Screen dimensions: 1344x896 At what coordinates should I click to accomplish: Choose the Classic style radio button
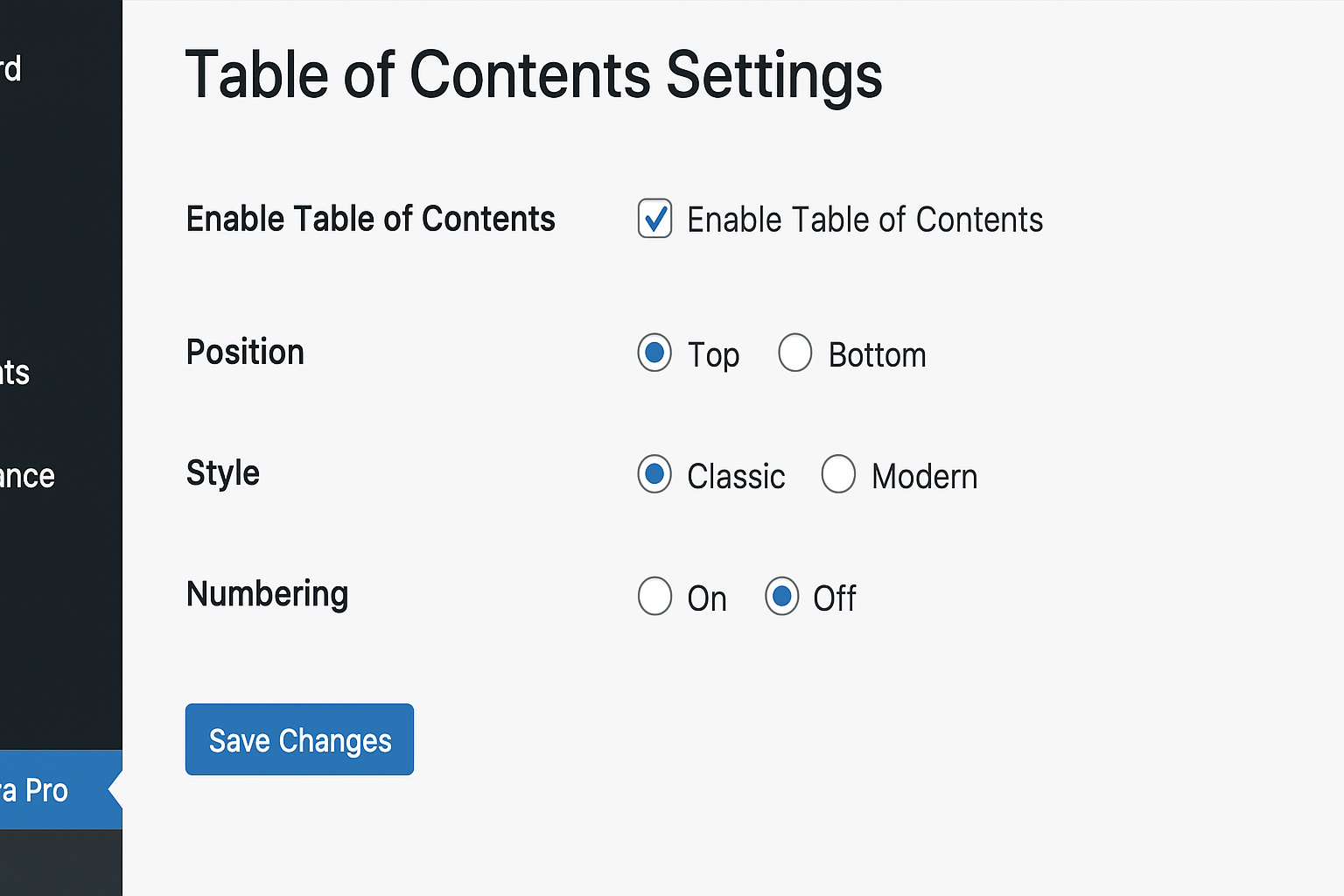pyautogui.click(x=654, y=474)
